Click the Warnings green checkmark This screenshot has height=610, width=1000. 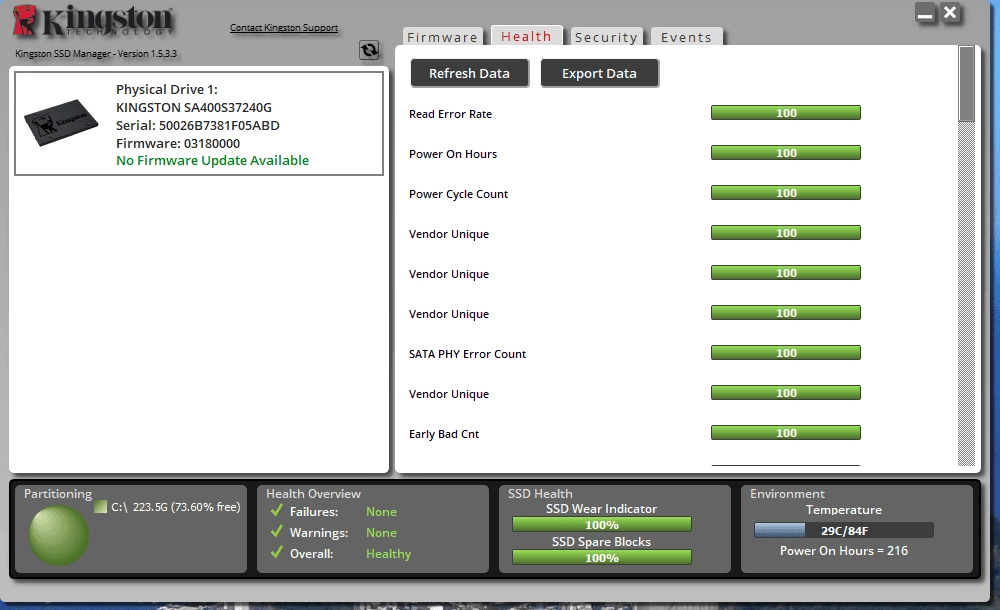coord(277,532)
